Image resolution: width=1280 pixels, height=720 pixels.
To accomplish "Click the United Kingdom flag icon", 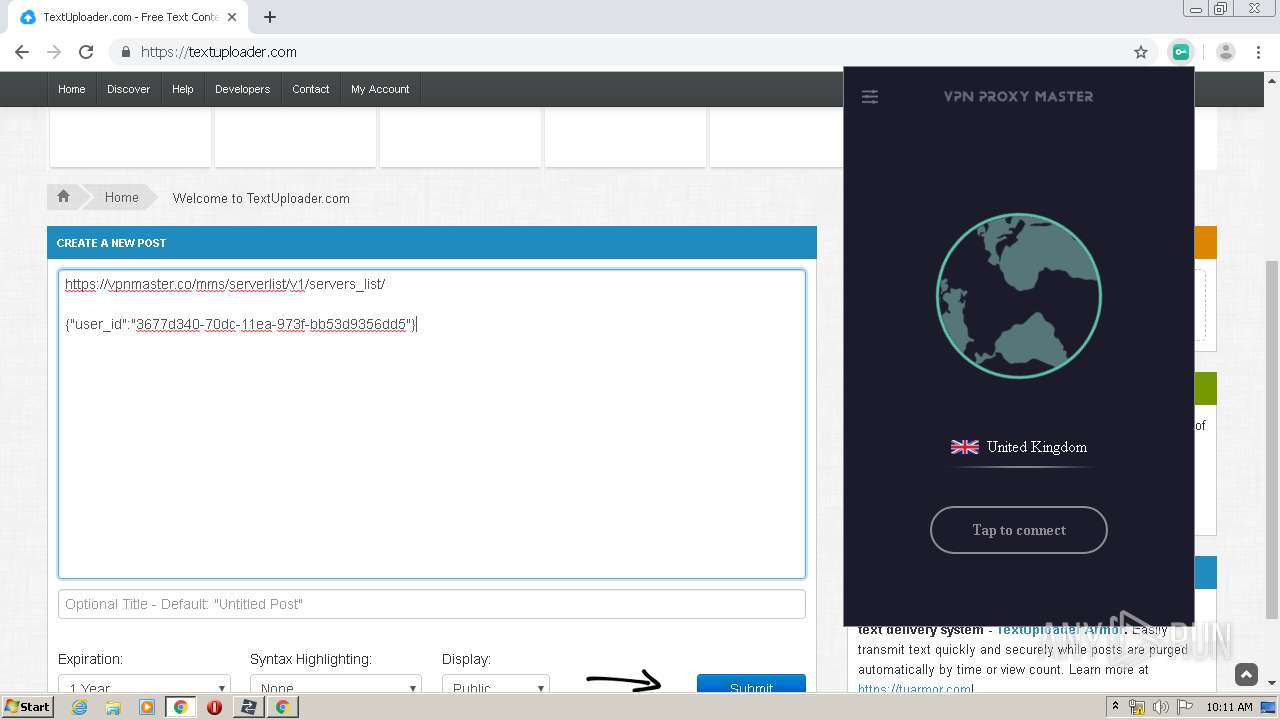I will click(x=965, y=447).
